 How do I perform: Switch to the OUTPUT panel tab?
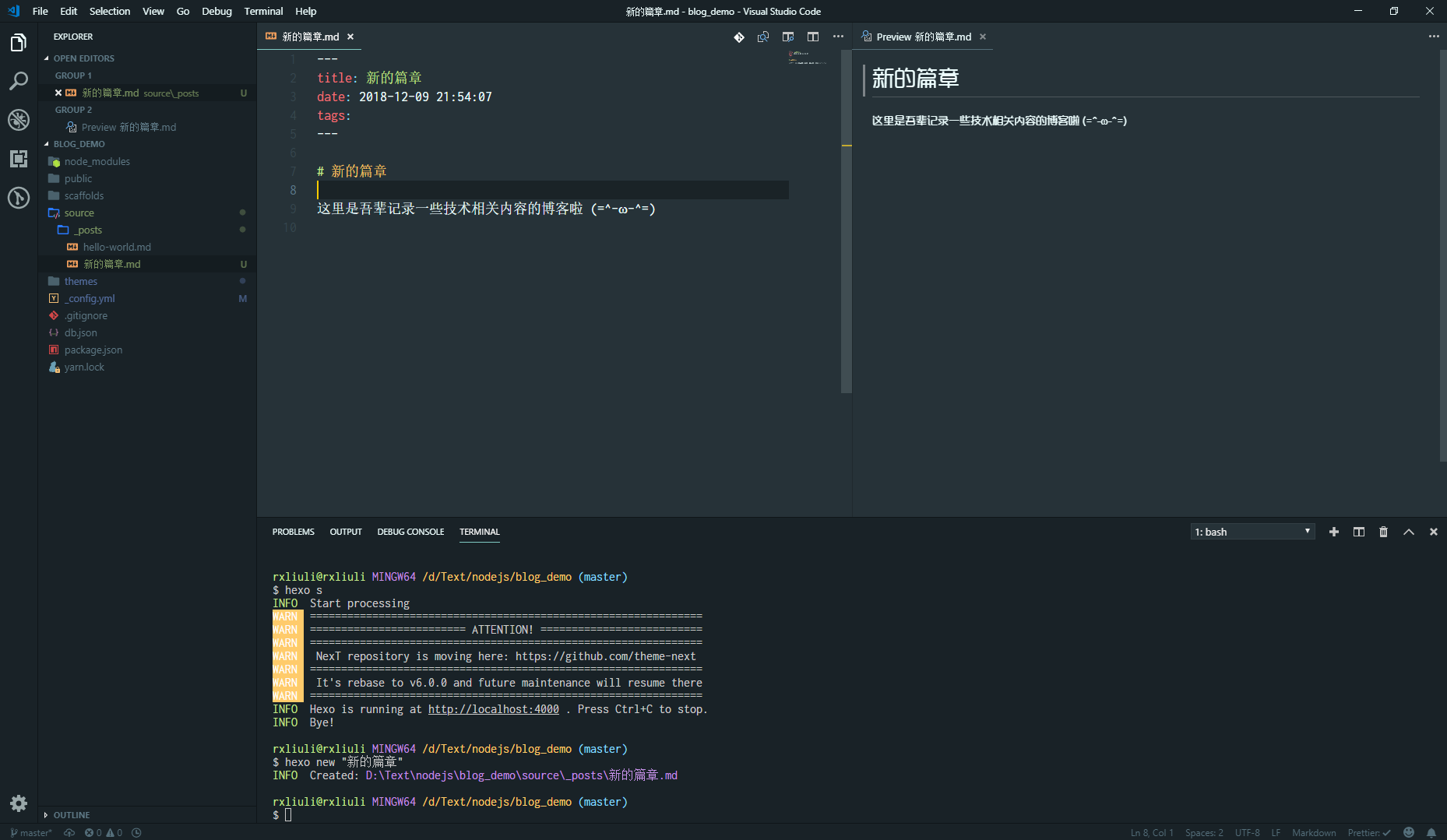(346, 532)
